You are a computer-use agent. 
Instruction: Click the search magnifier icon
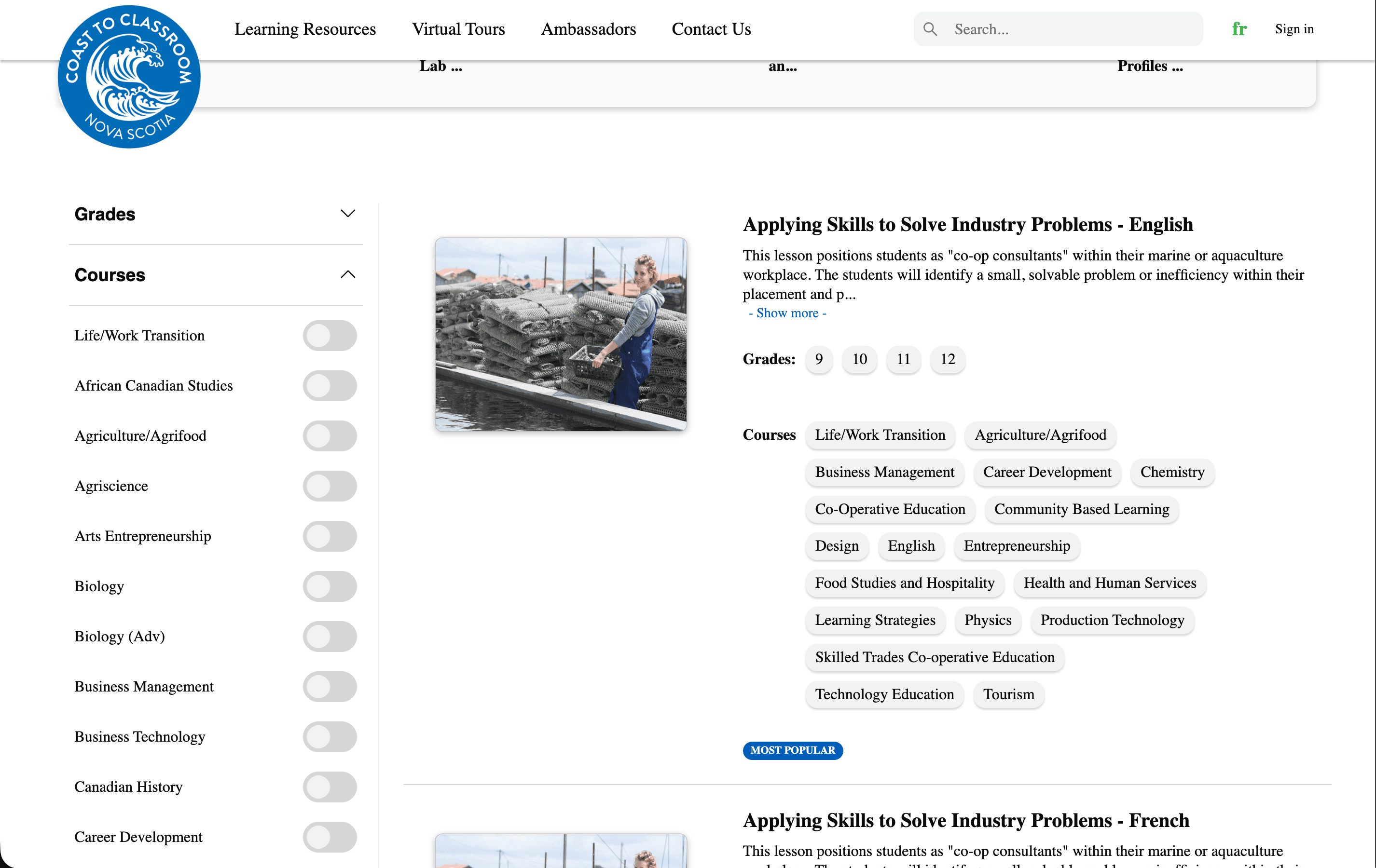(930, 29)
